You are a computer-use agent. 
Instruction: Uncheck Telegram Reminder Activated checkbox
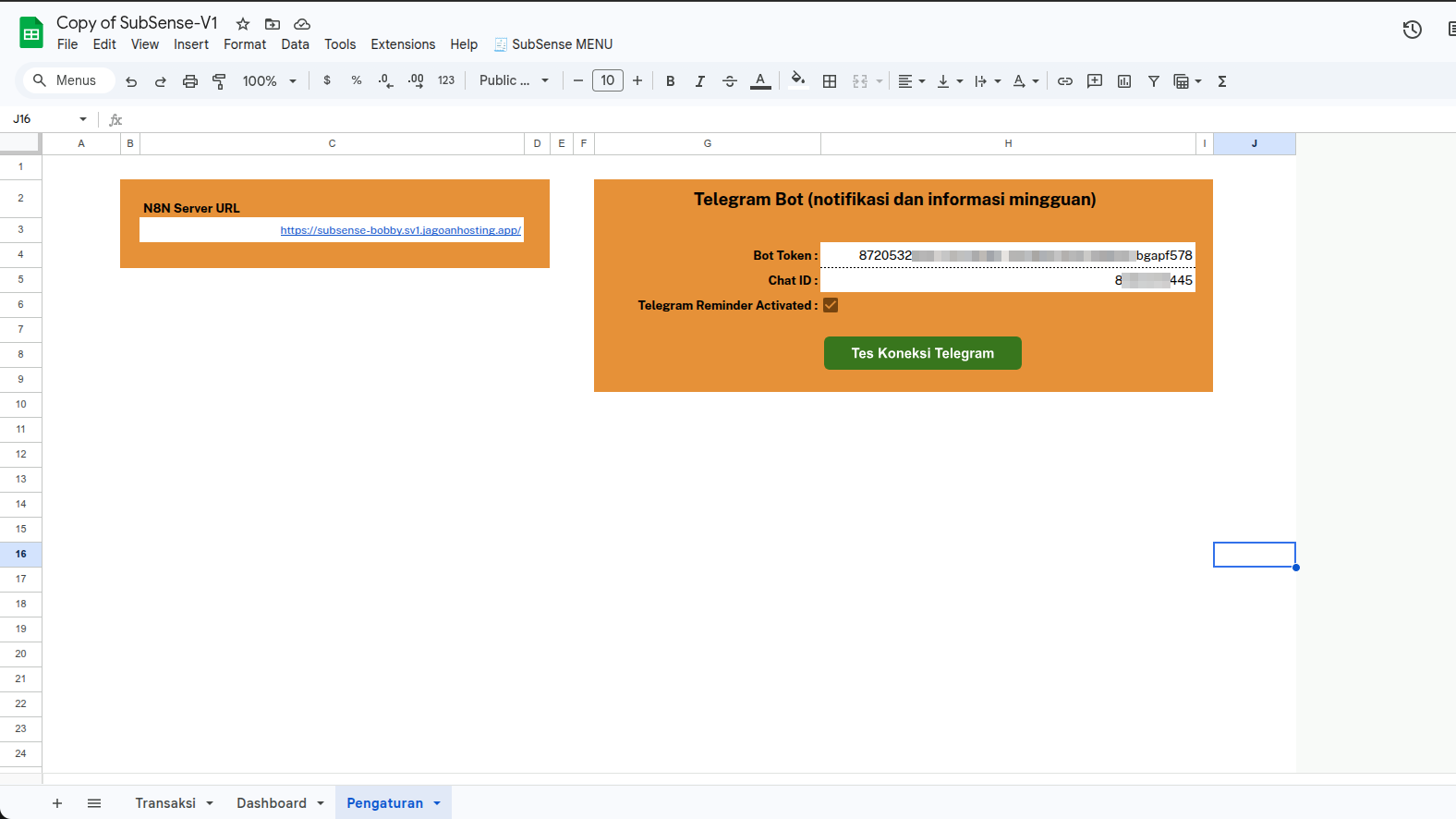tap(831, 305)
